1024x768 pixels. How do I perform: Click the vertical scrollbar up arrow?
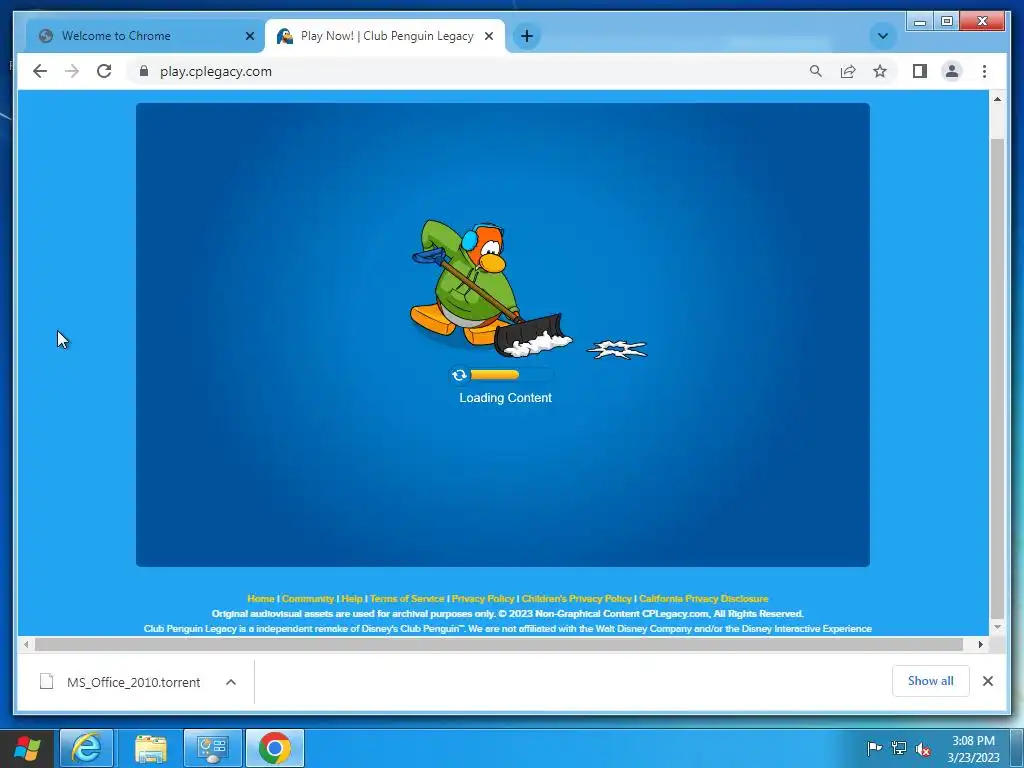click(x=997, y=99)
